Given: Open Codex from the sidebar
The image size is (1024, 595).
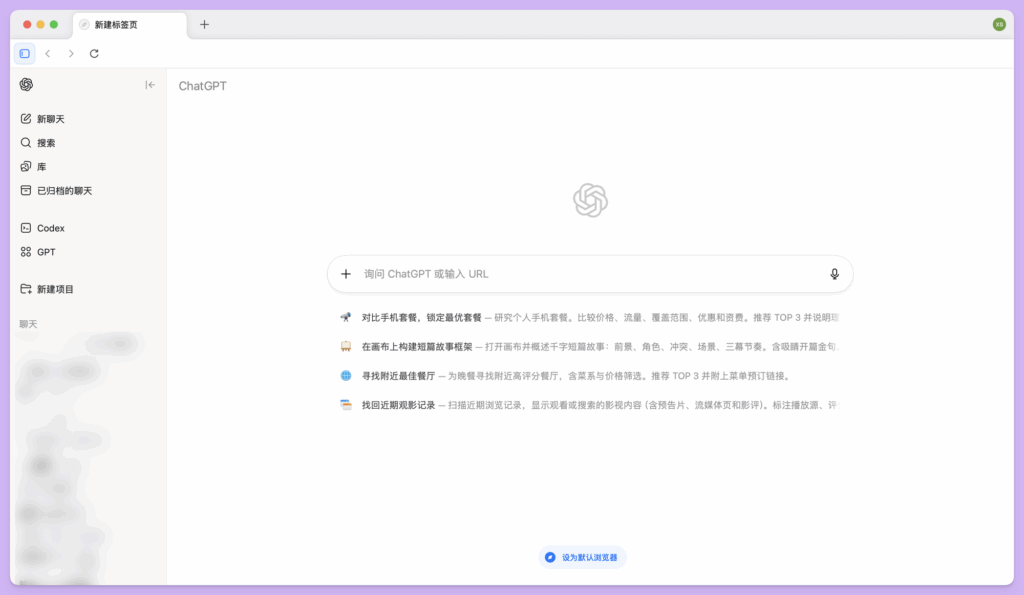Looking at the screenshot, I should tap(48, 227).
